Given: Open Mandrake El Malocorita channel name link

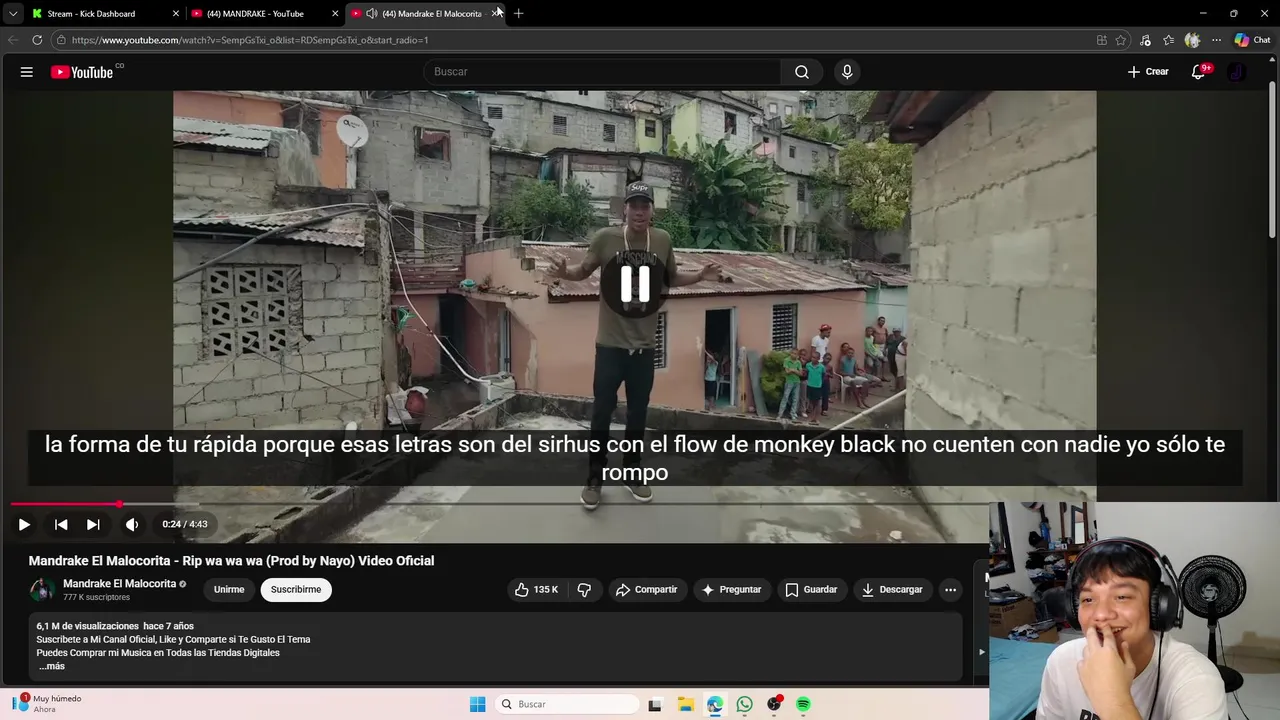Looking at the screenshot, I should 119,584.
